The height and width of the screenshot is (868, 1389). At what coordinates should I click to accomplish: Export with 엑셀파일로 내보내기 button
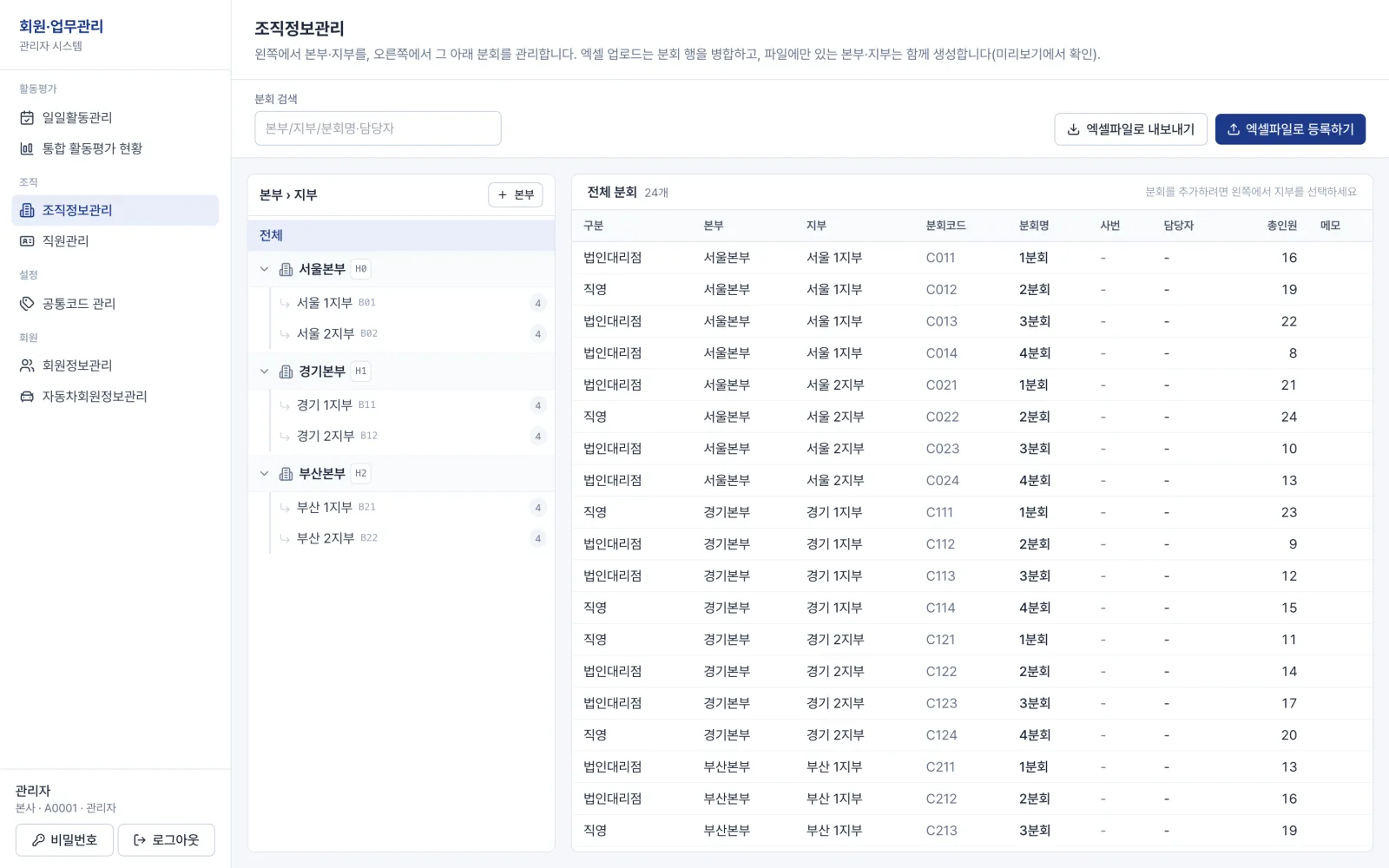pos(1130,129)
